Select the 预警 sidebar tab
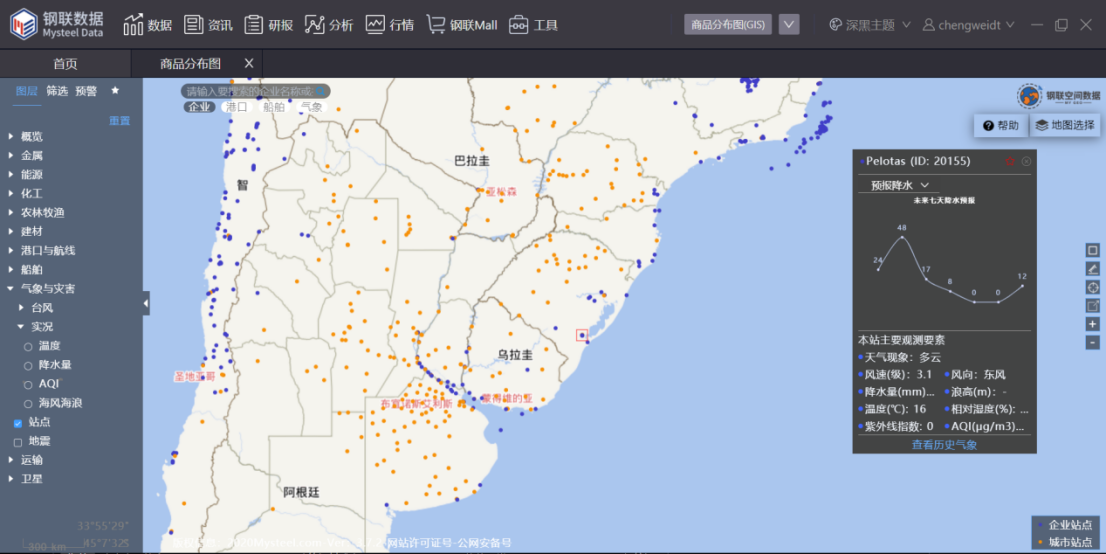The width and height of the screenshot is (1106, 554). tap(86, 91)
